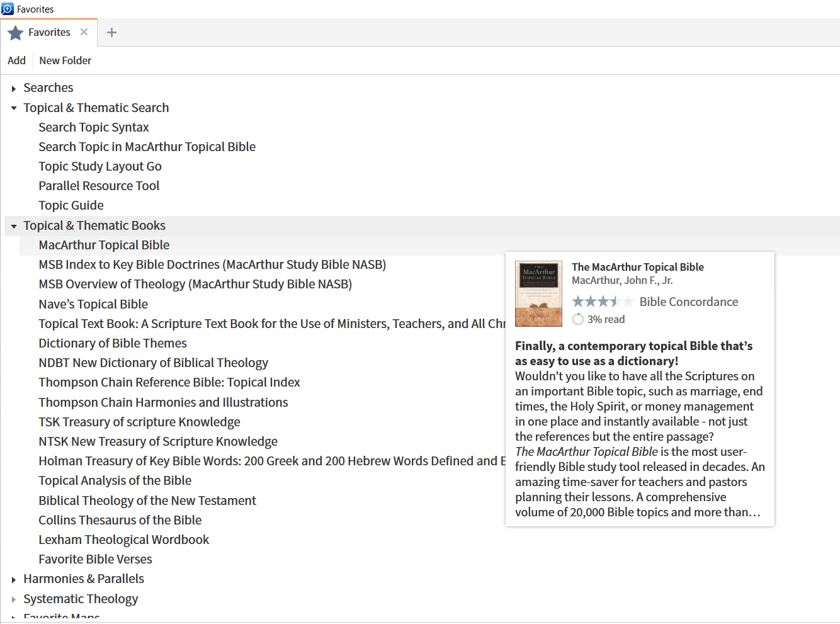This screenshot has height=624, width=840.
Task: Open Biblical Theology of the New Testament
Action: (x=147, y=501)
